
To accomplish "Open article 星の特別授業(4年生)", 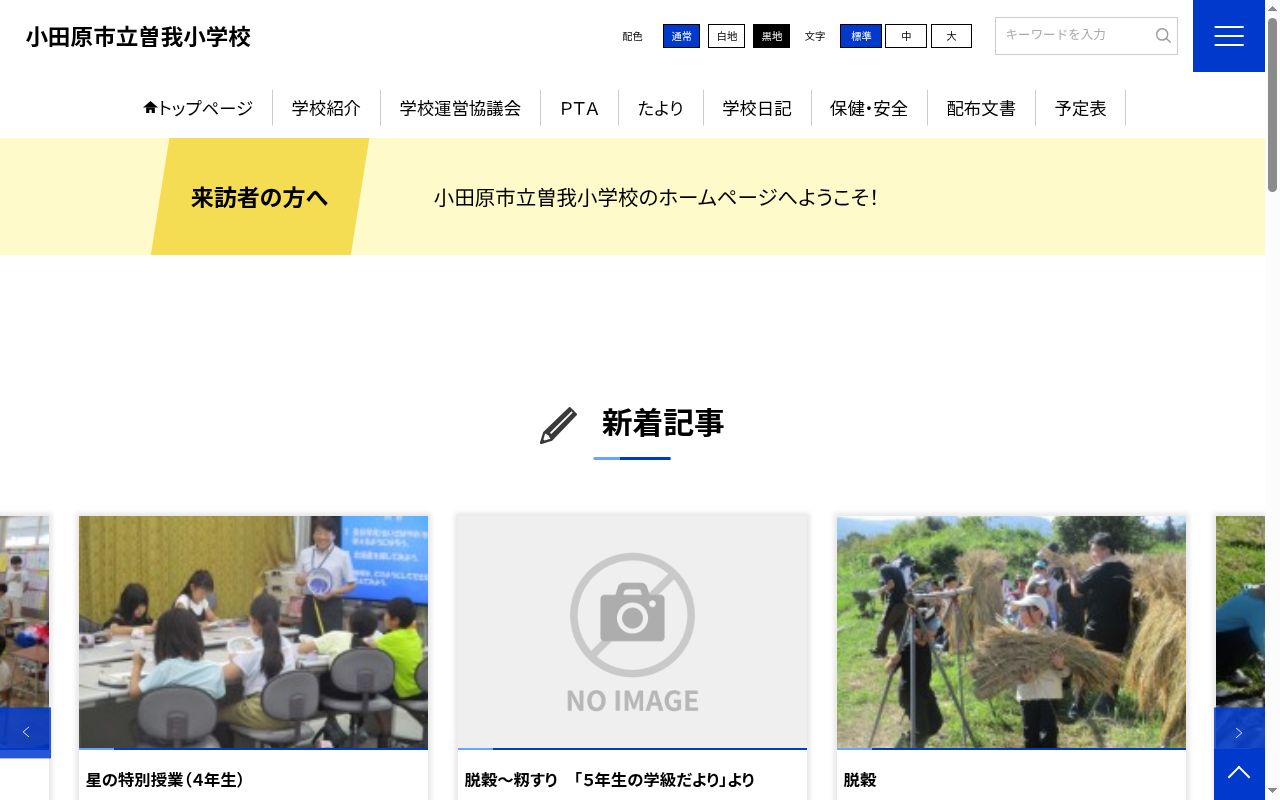I will click(x=165, y=780).
